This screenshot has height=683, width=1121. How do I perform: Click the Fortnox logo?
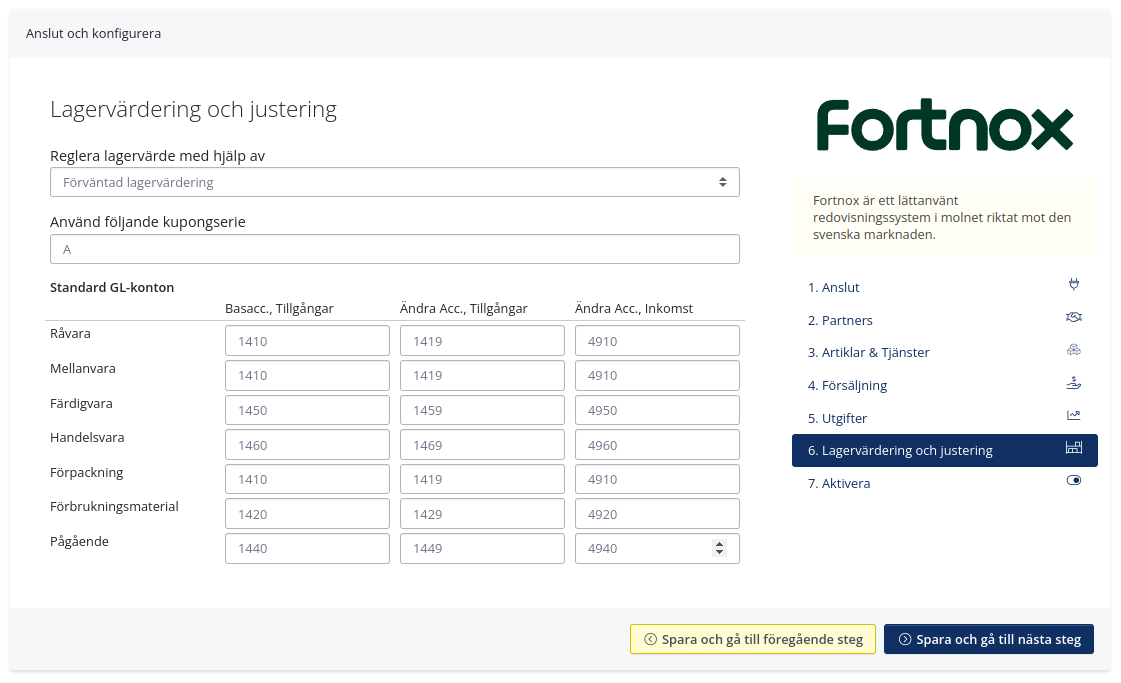[944, 126]
